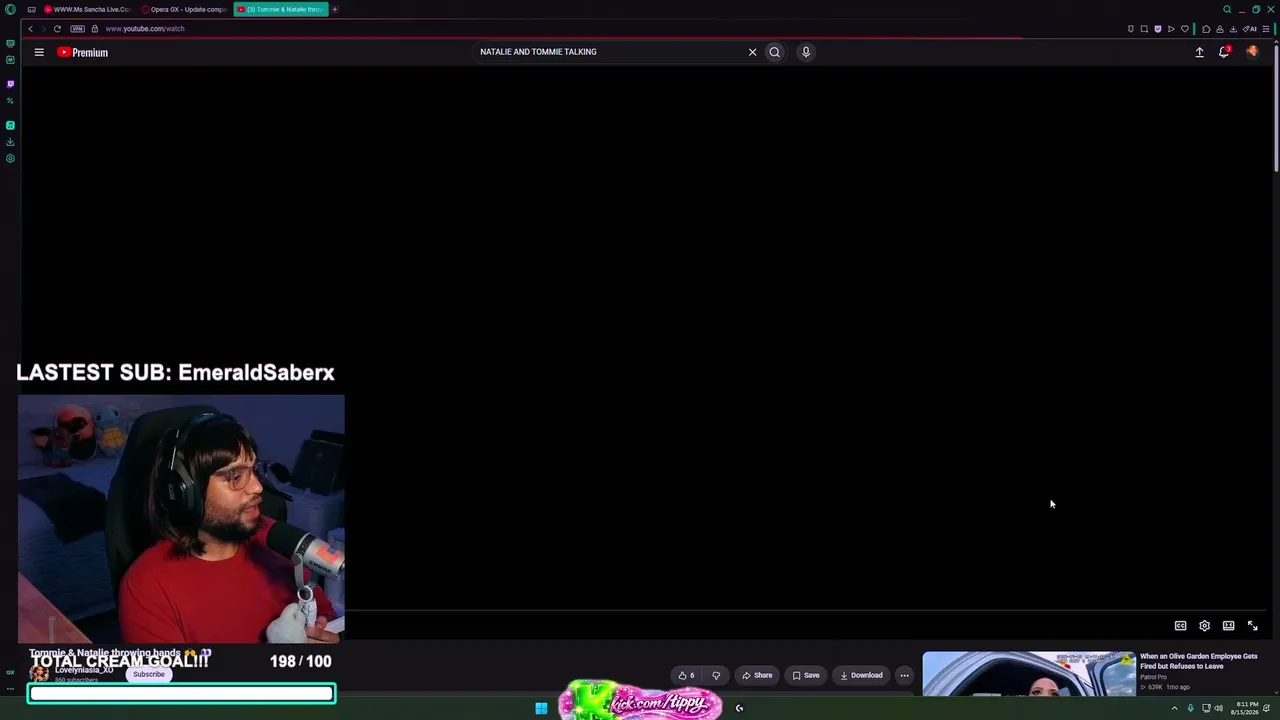1280x720 pixels.
Task: Clear the search query with the X
Action: coord(753,52)
